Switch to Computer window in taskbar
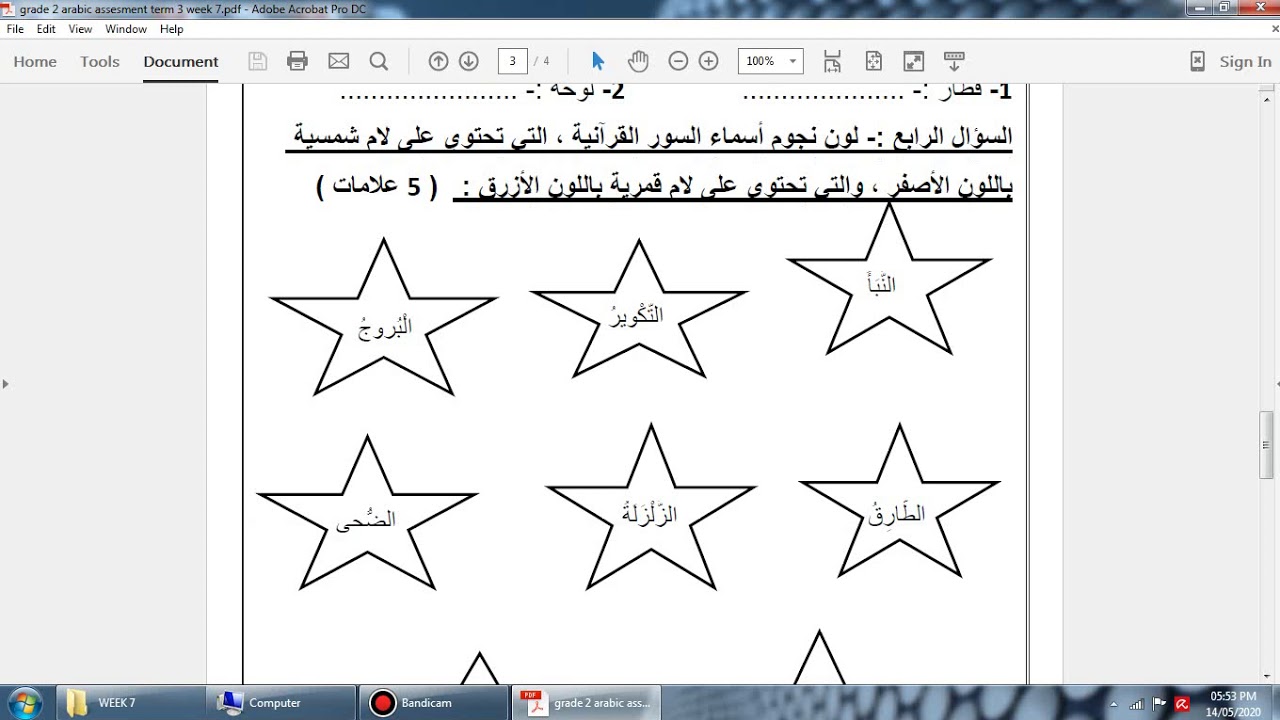This screenshot has height=720, width=1280. click(x=282, y=703)
